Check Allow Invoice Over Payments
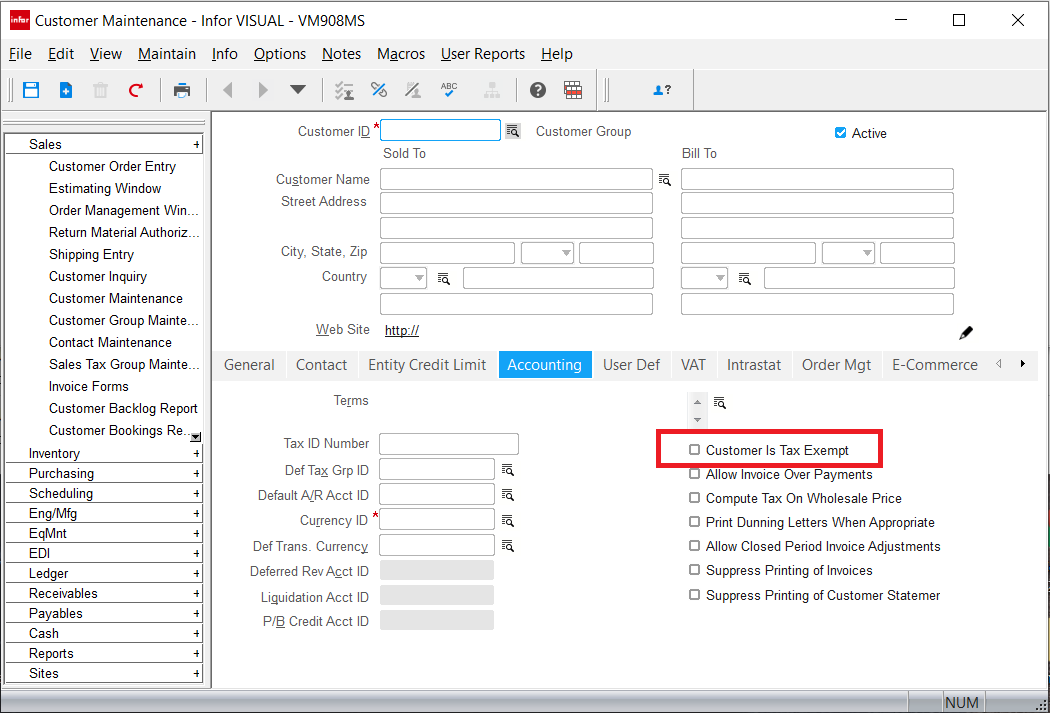This screenshot has height=713, width=1050. coord(694,474)
